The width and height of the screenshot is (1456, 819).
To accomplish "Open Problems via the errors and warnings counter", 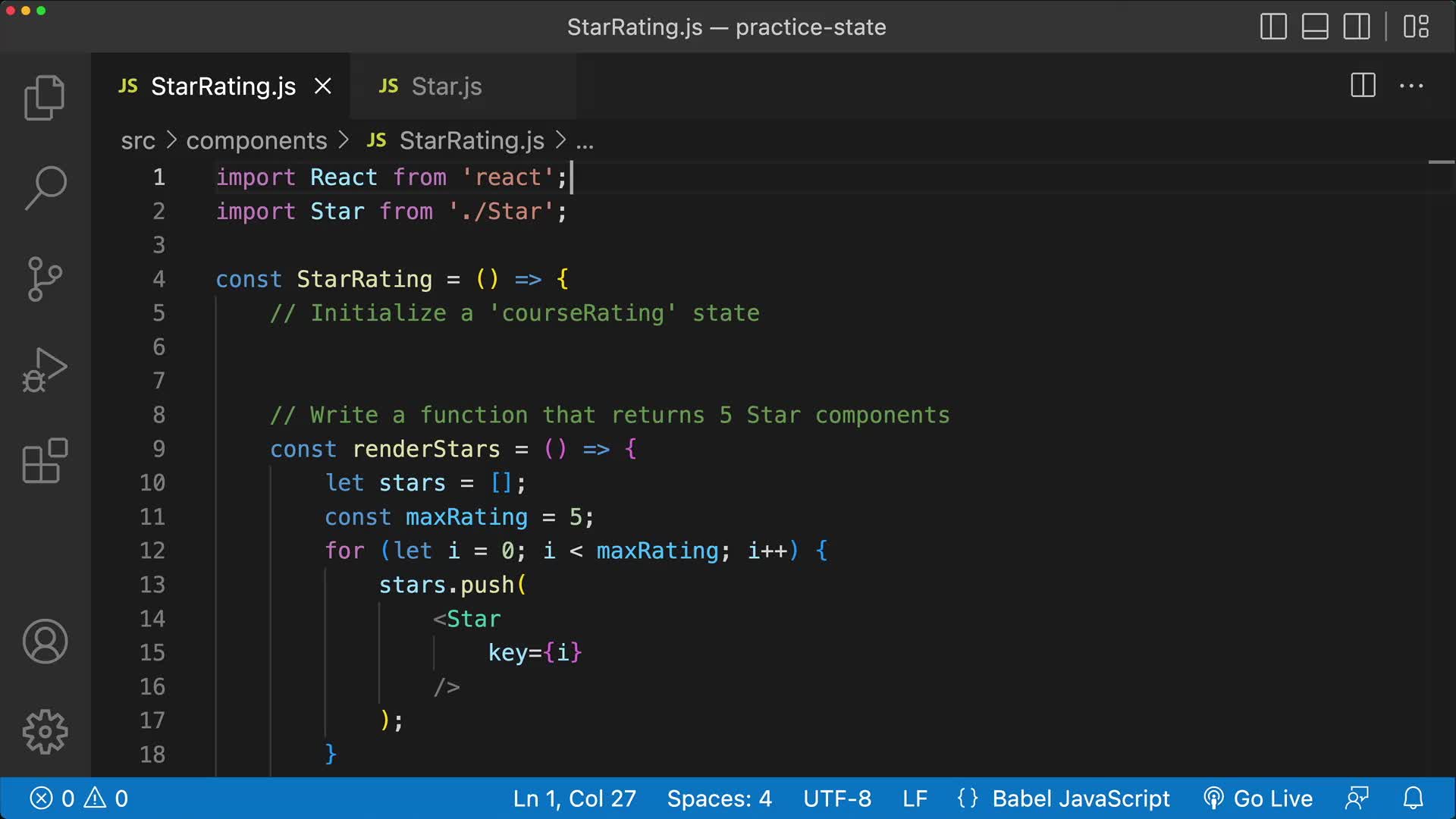I will click(80, 798).
